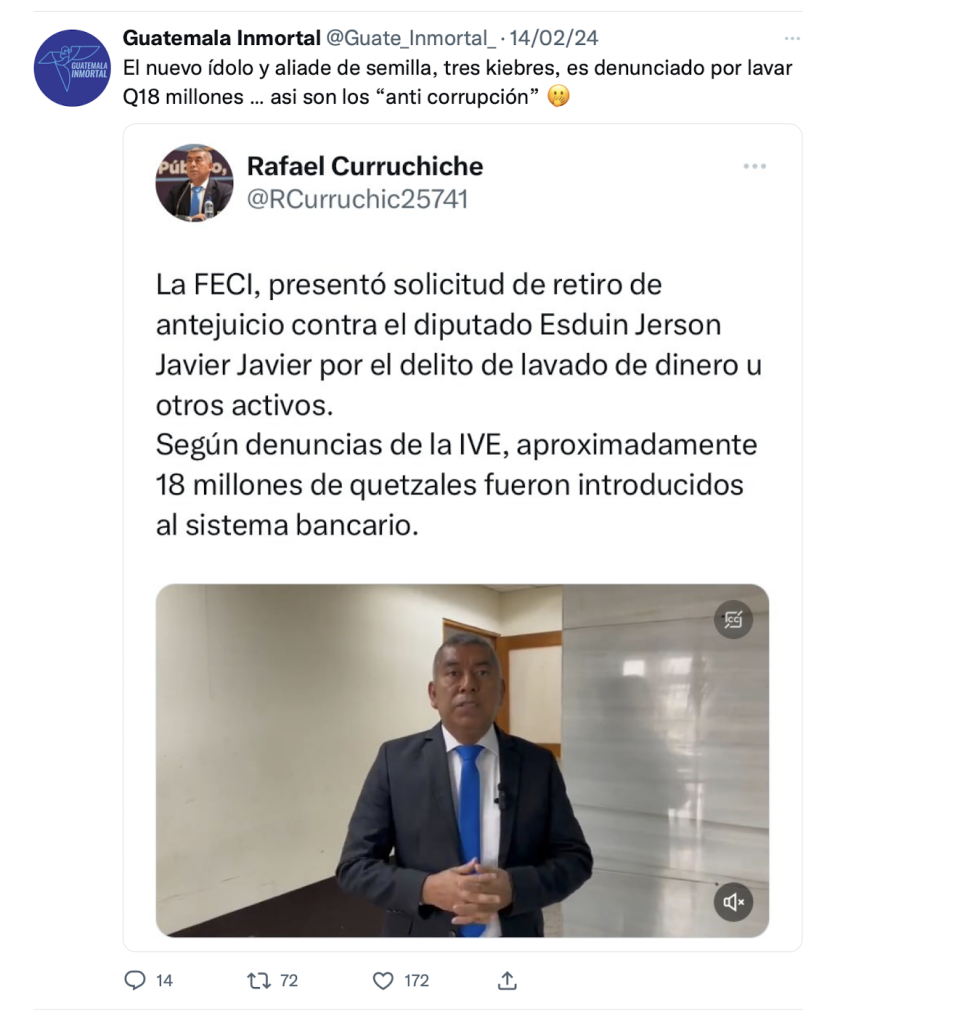Play the embedded video thumbnail

point(462,761)
